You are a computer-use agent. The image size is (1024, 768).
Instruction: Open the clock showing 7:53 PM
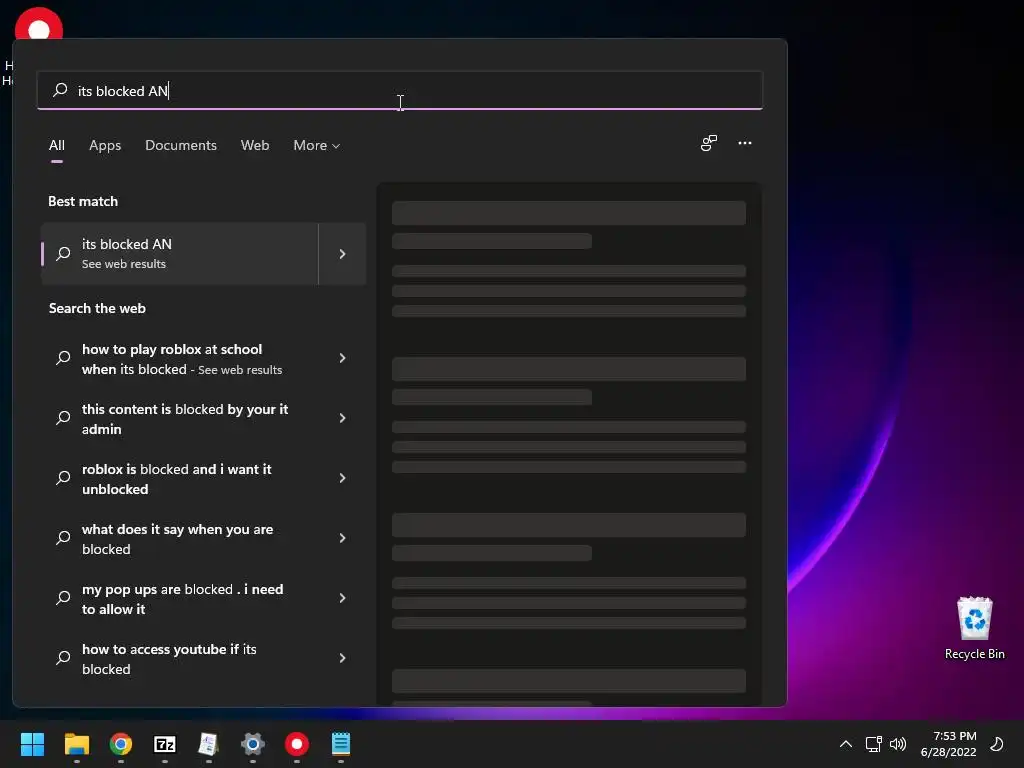tap(949, 744)
